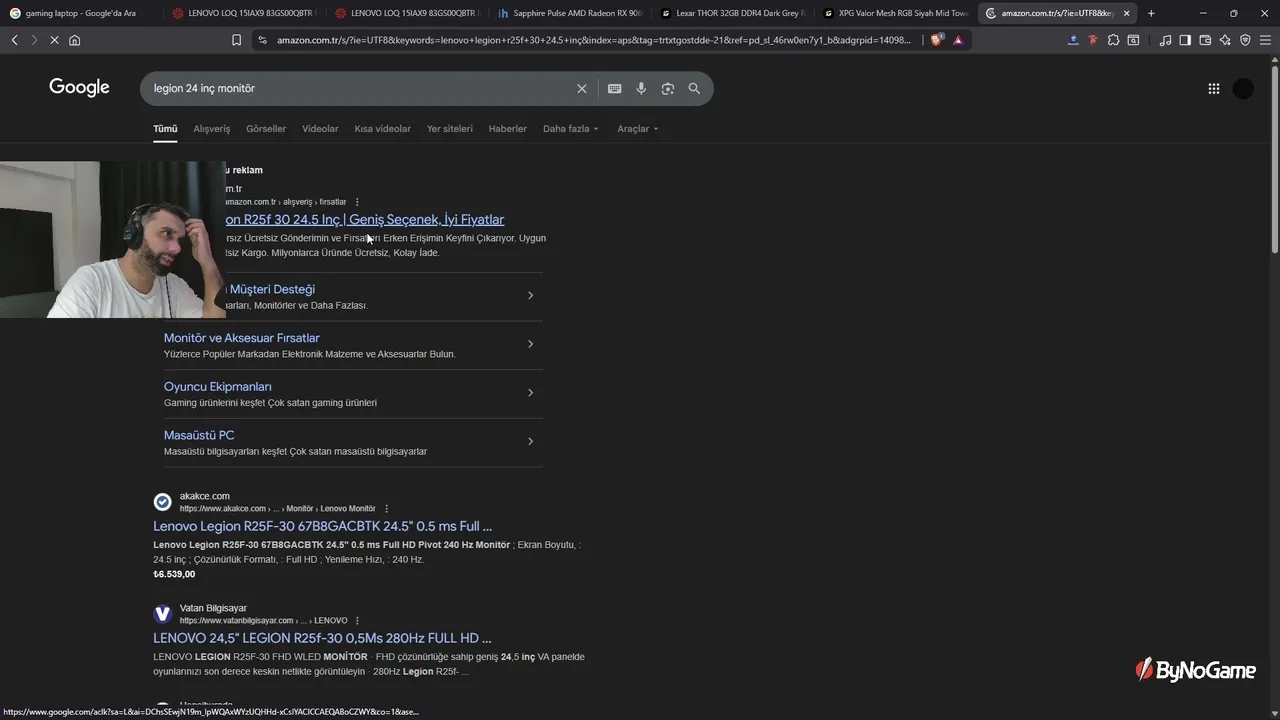The height and width of the screenshot is (720, 1280).
Task: Expand the Masaüstü PC chevron
Action: click(x=530, y=441)
